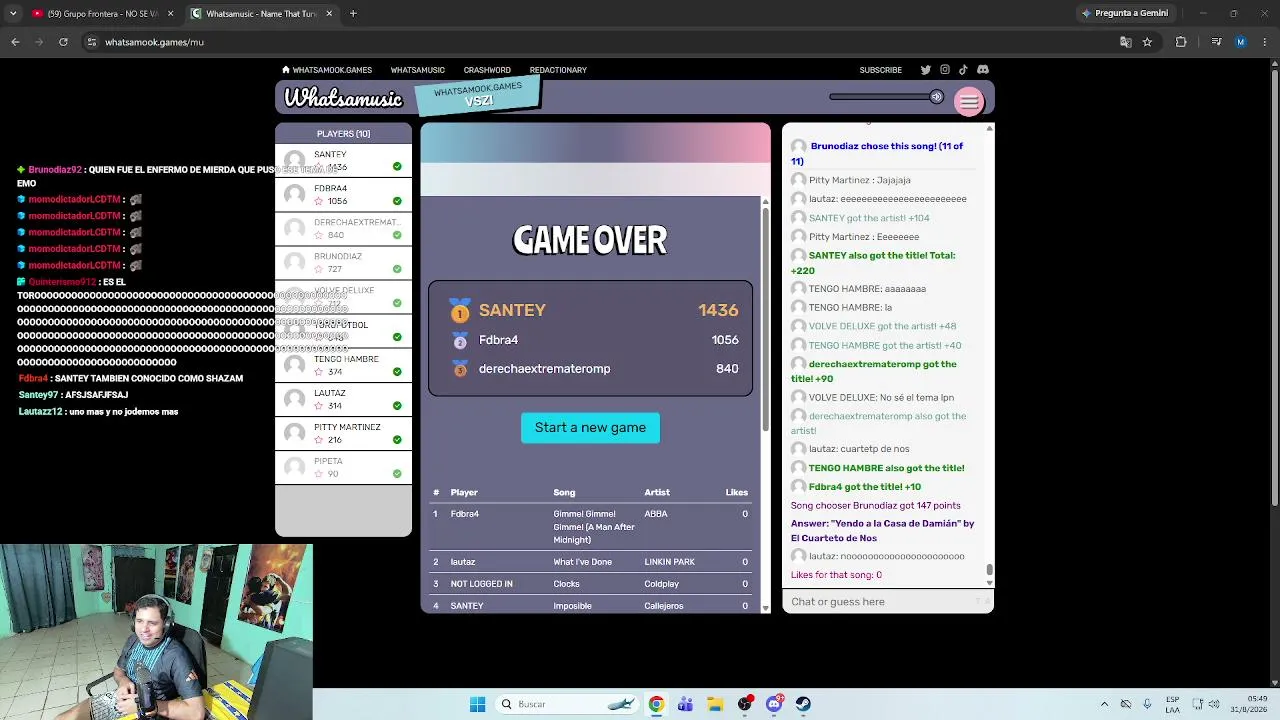Click the Whatsamusic logo
Screen dimensions: 1280x720
click(x=343, y=98)
